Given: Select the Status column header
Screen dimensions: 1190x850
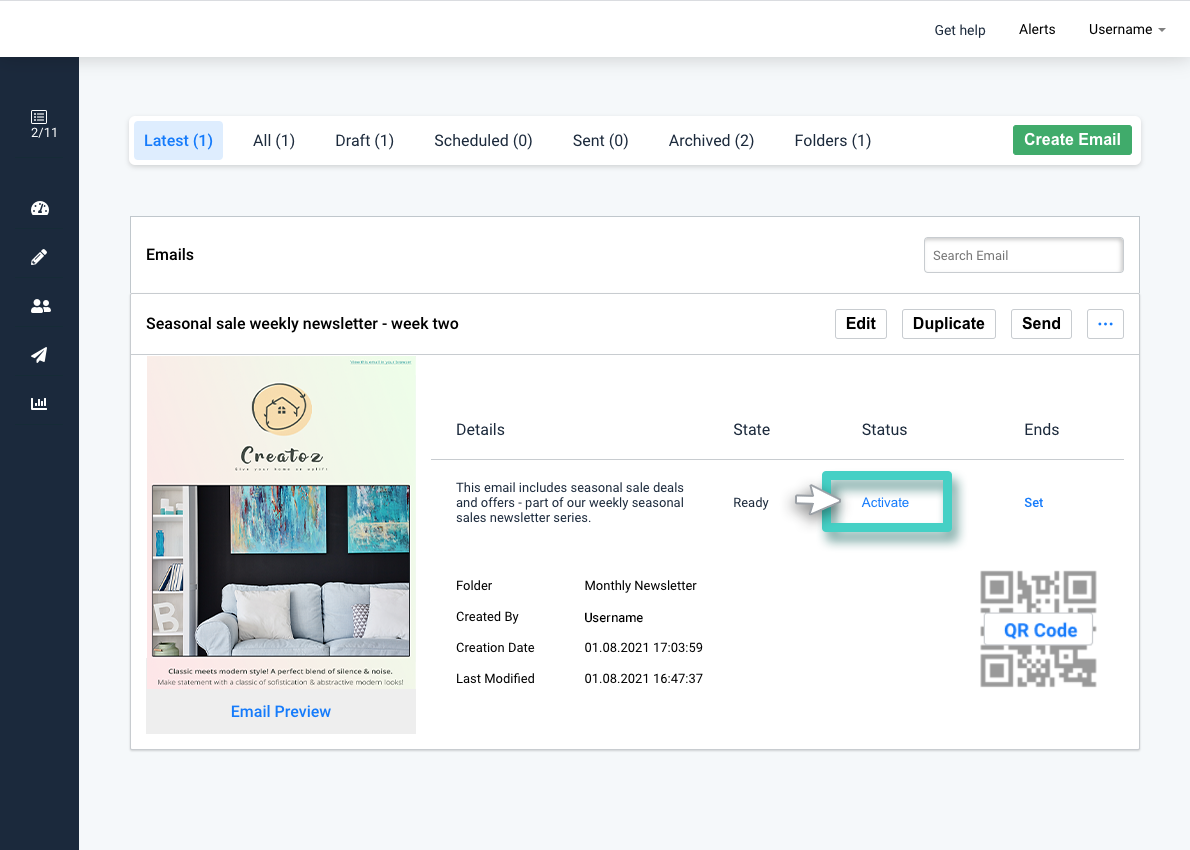Looking at the screenshot, I should tap(884, 430).
